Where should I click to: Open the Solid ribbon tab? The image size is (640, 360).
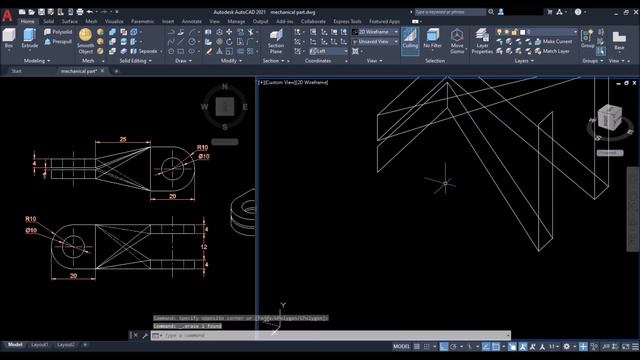(49, 21)
